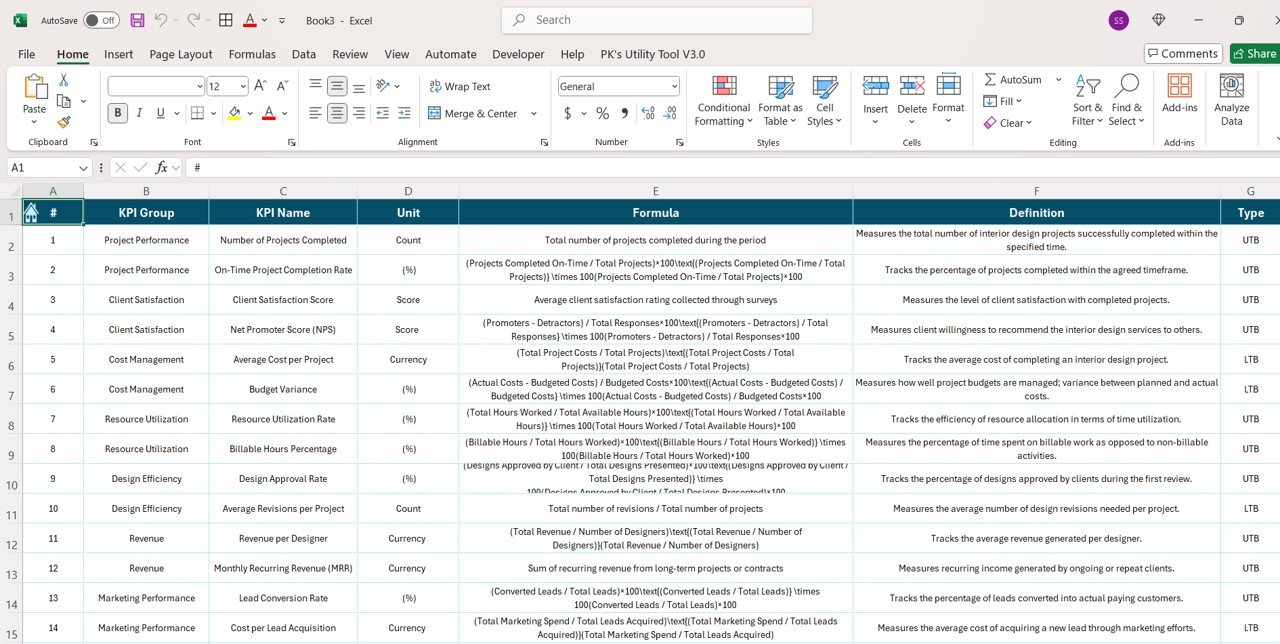This screenshot has height=644, width=1280.
Task: Click the Paste clipboard icon
Action: tap(35, 88)
